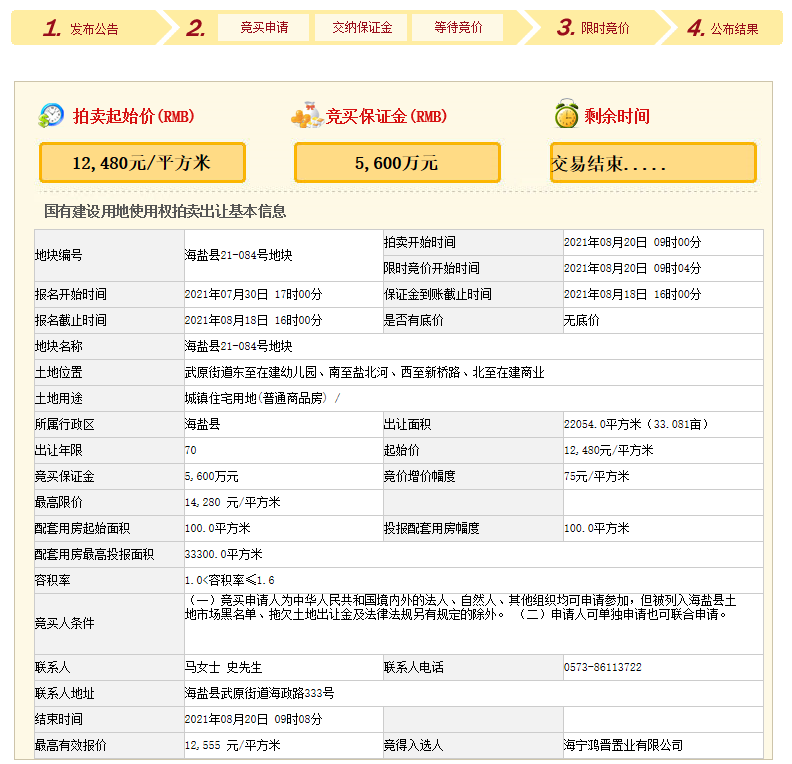Click the 交易结束 remaining time box

[652, 162]
